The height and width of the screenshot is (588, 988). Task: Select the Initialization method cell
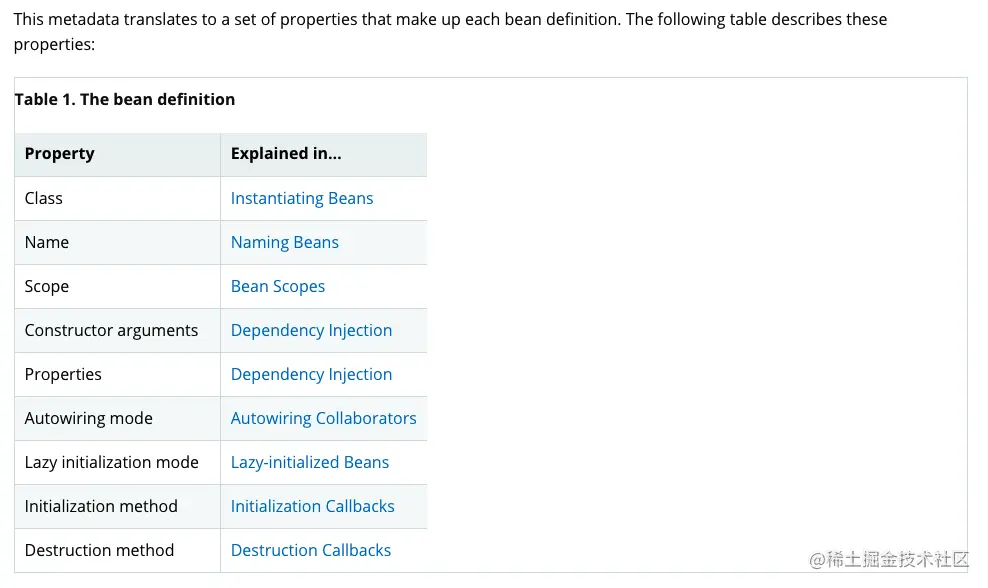click(x=101, y=506)
